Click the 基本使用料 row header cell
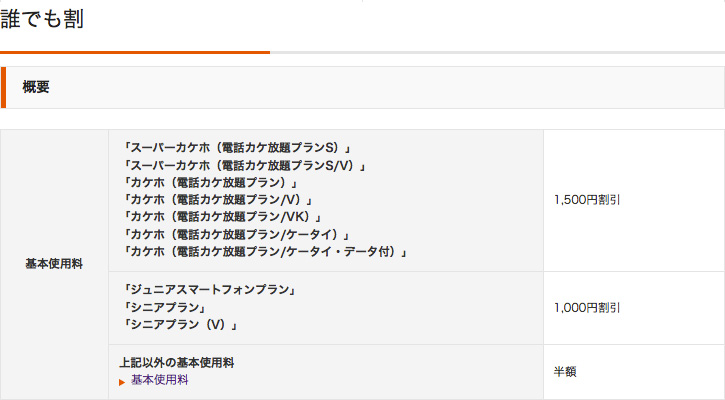Image resolution: width=725 pixels, height=400 pixels. tap(54, 264)
